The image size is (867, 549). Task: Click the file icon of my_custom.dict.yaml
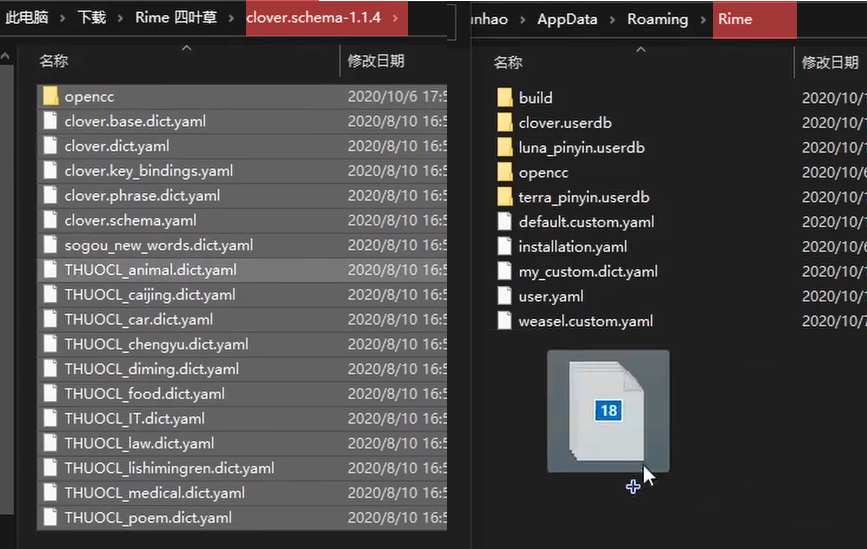point(504,271)
